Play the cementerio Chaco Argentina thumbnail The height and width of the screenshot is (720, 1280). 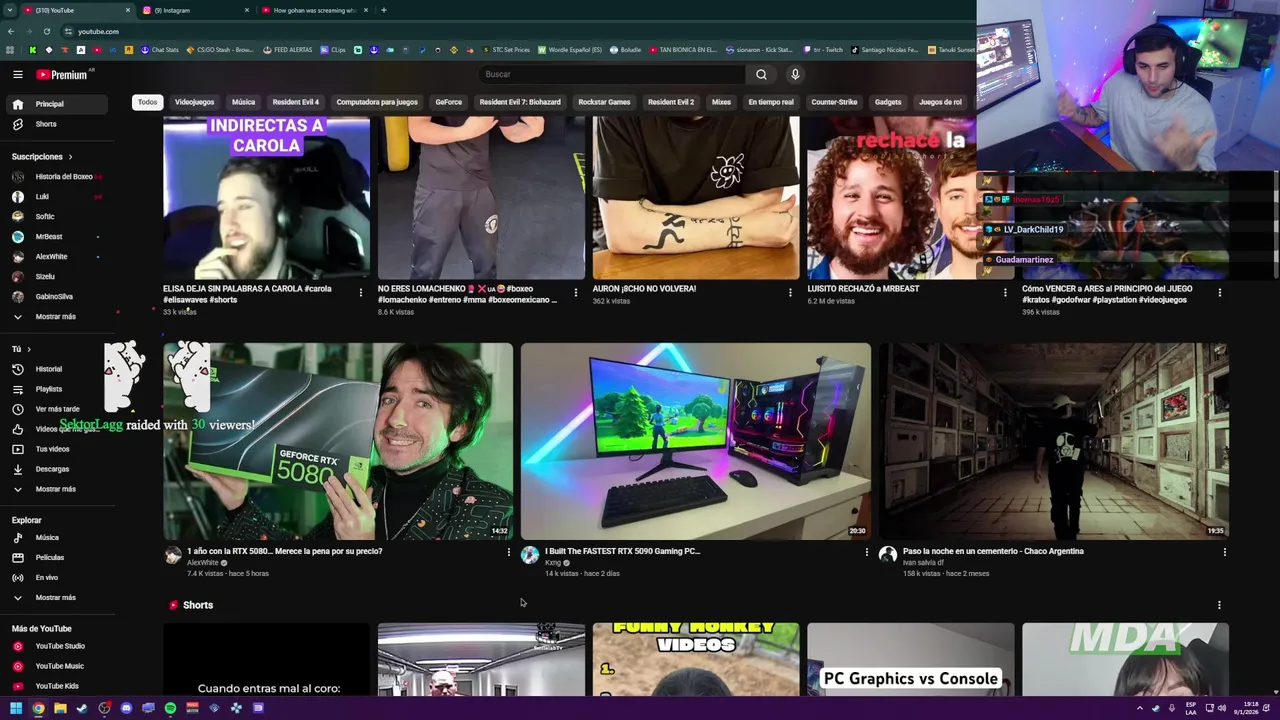pyautogui.click(x=1054, y=441)
